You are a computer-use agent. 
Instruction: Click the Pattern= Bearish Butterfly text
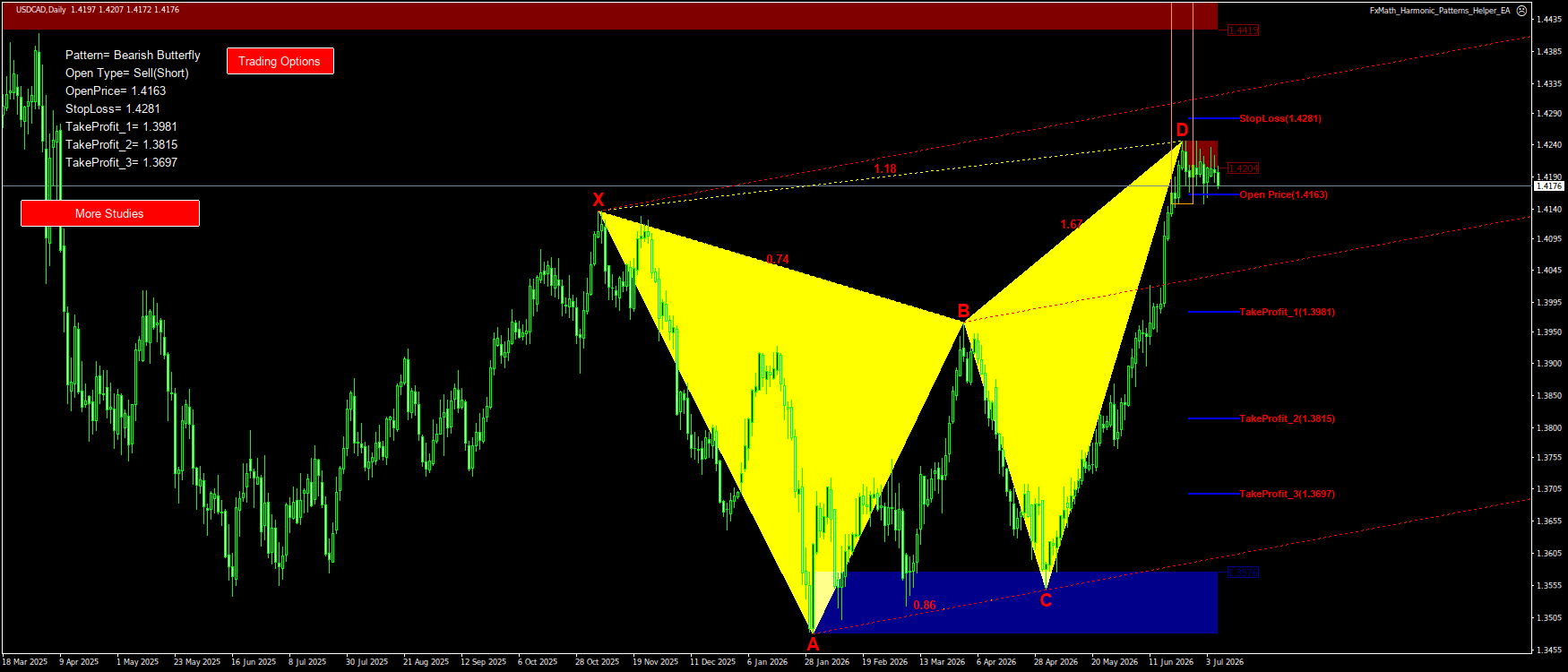tap(133, 55)
